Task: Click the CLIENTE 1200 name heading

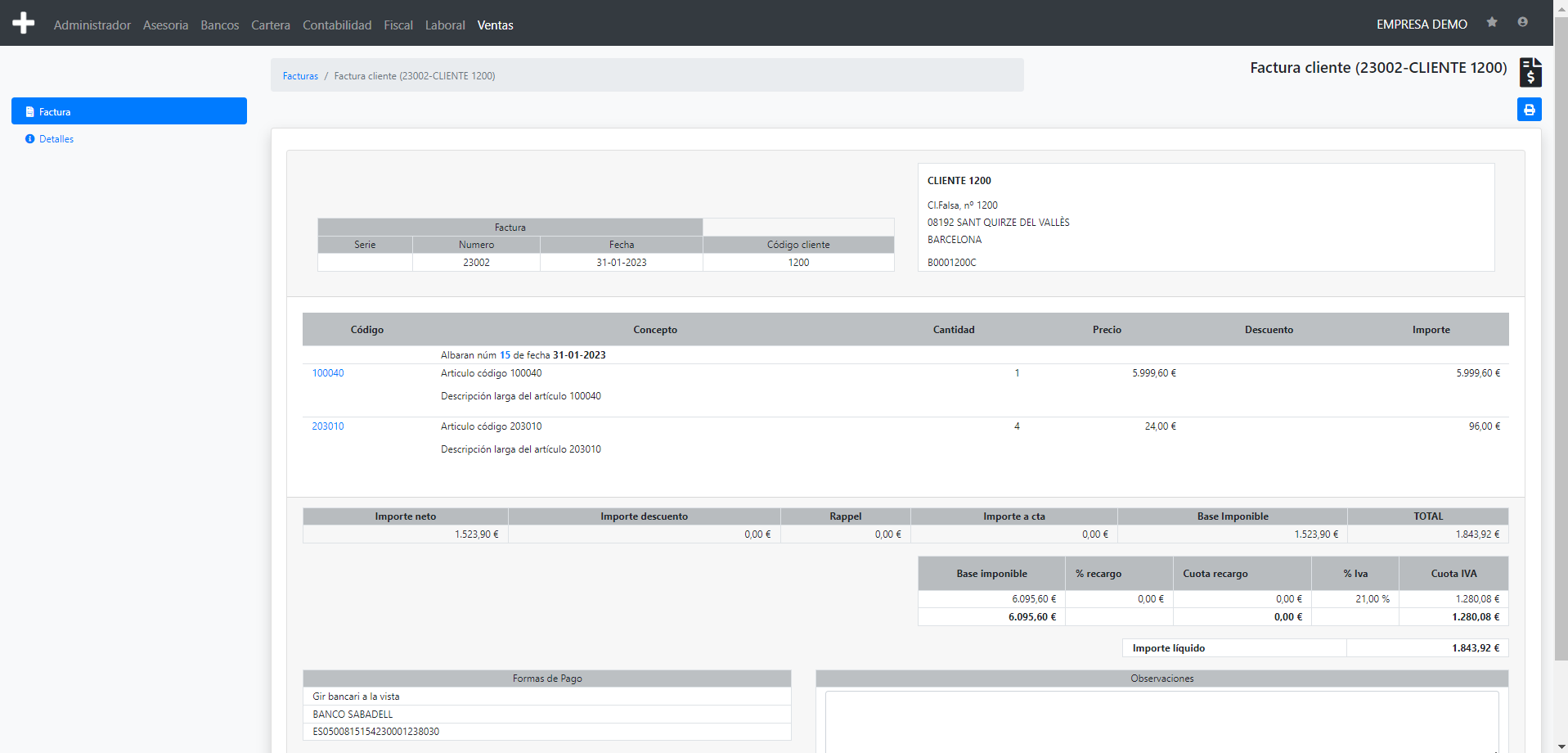Action: [959, 181]
